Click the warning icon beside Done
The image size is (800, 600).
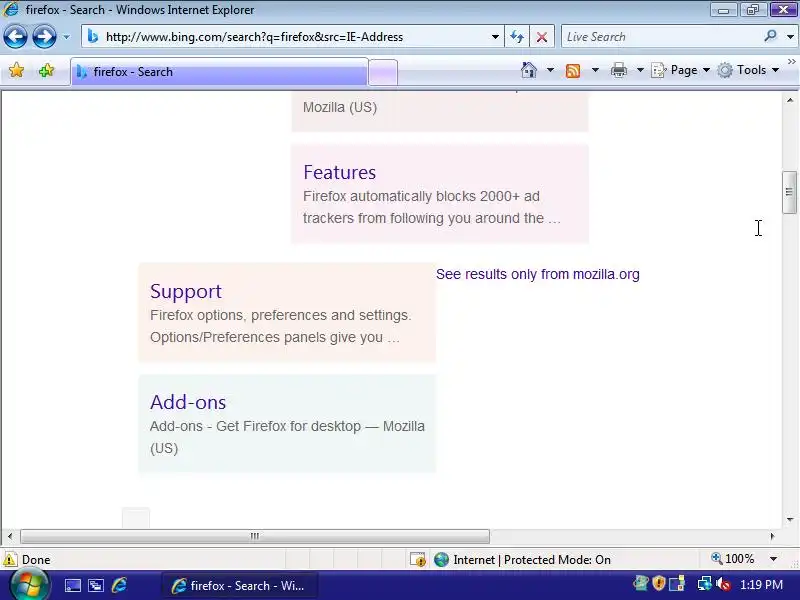click(x=10, y=559)
